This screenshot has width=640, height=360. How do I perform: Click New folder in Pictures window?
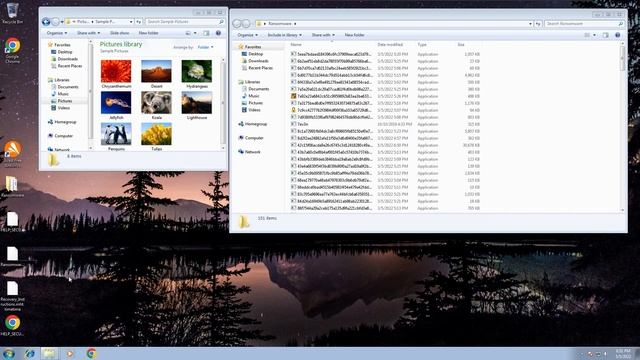point(149,33)
